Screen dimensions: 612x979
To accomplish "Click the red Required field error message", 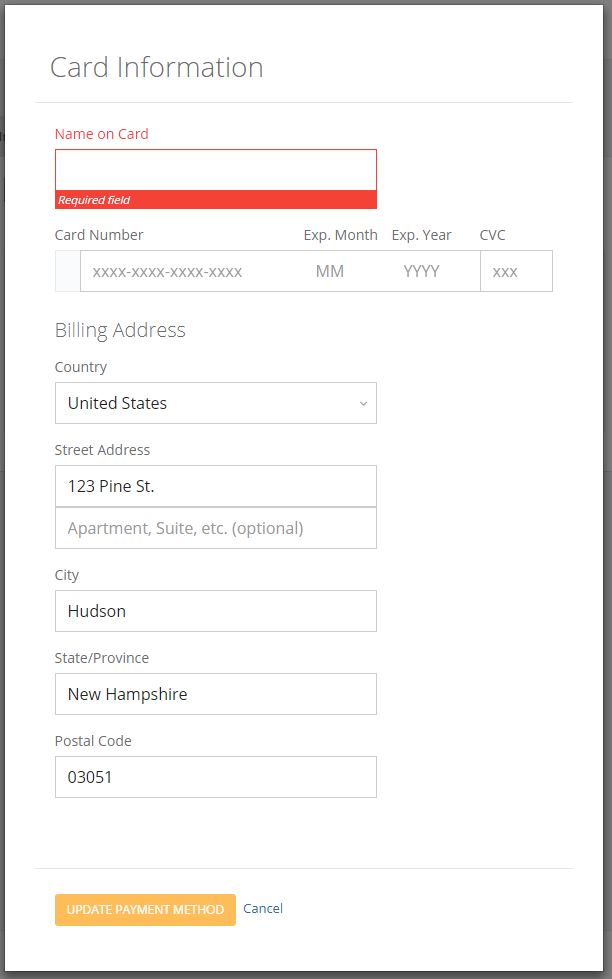I will [x=94, y=200].
